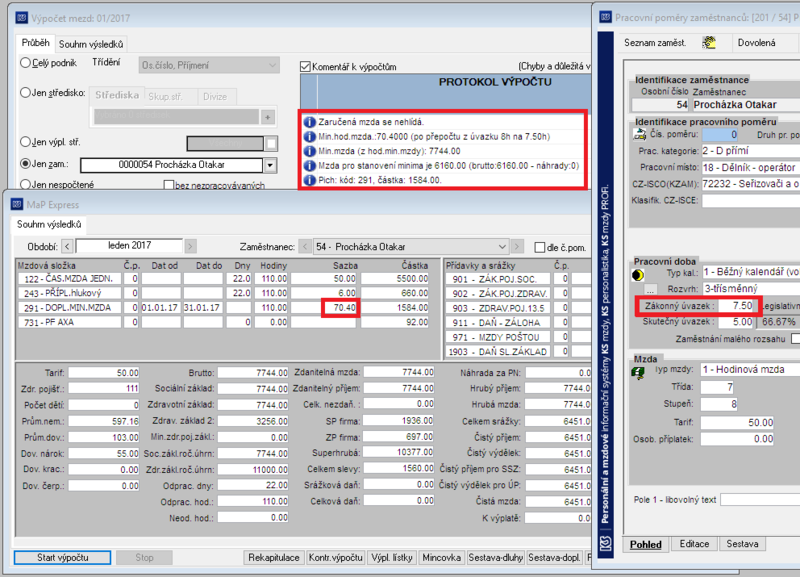Open the Rekapitulace report button
This screenshot has height=577, width=800.
pyautogui.click(x=274, y=558)
